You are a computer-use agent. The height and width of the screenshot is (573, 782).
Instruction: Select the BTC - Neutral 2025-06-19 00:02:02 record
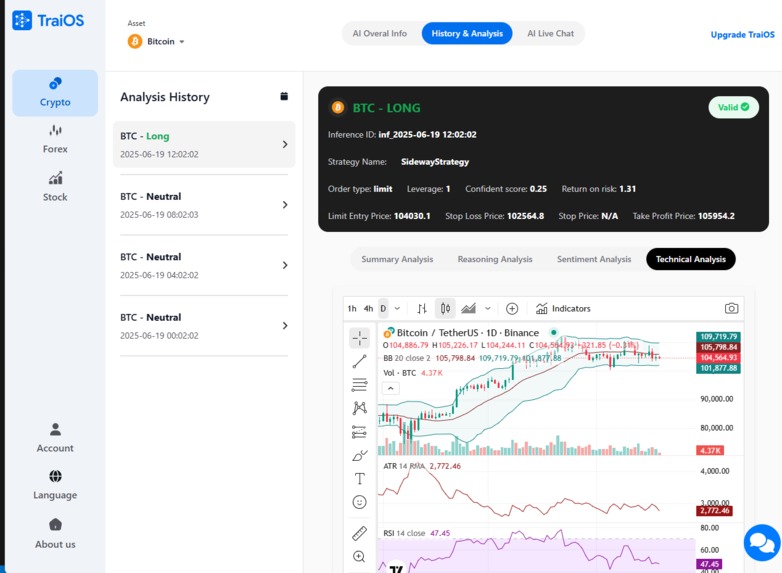pyautogui.click(x=204, y=326)
